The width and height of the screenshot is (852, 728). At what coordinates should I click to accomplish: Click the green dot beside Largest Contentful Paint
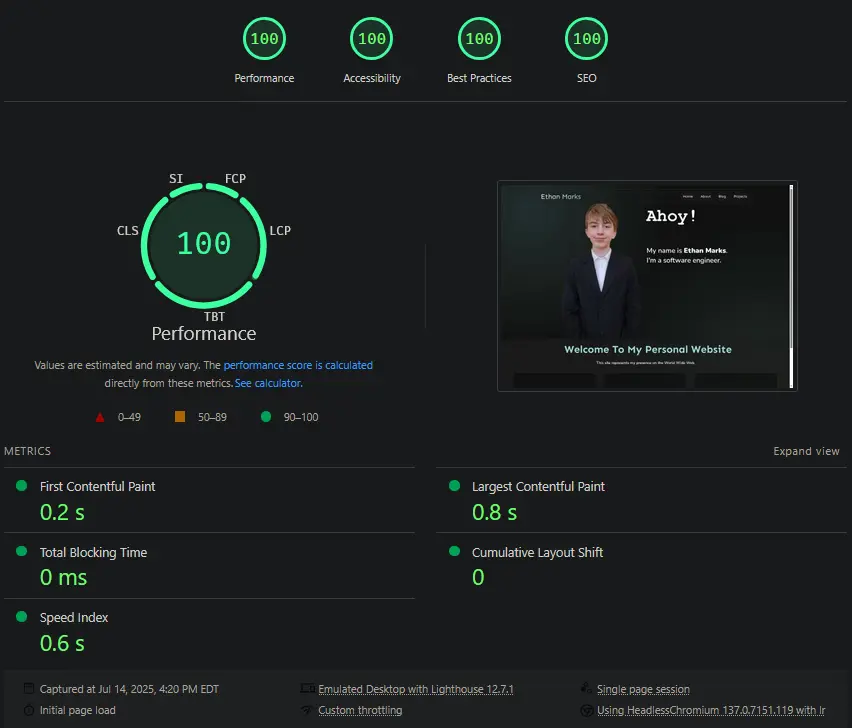point(455,486)
